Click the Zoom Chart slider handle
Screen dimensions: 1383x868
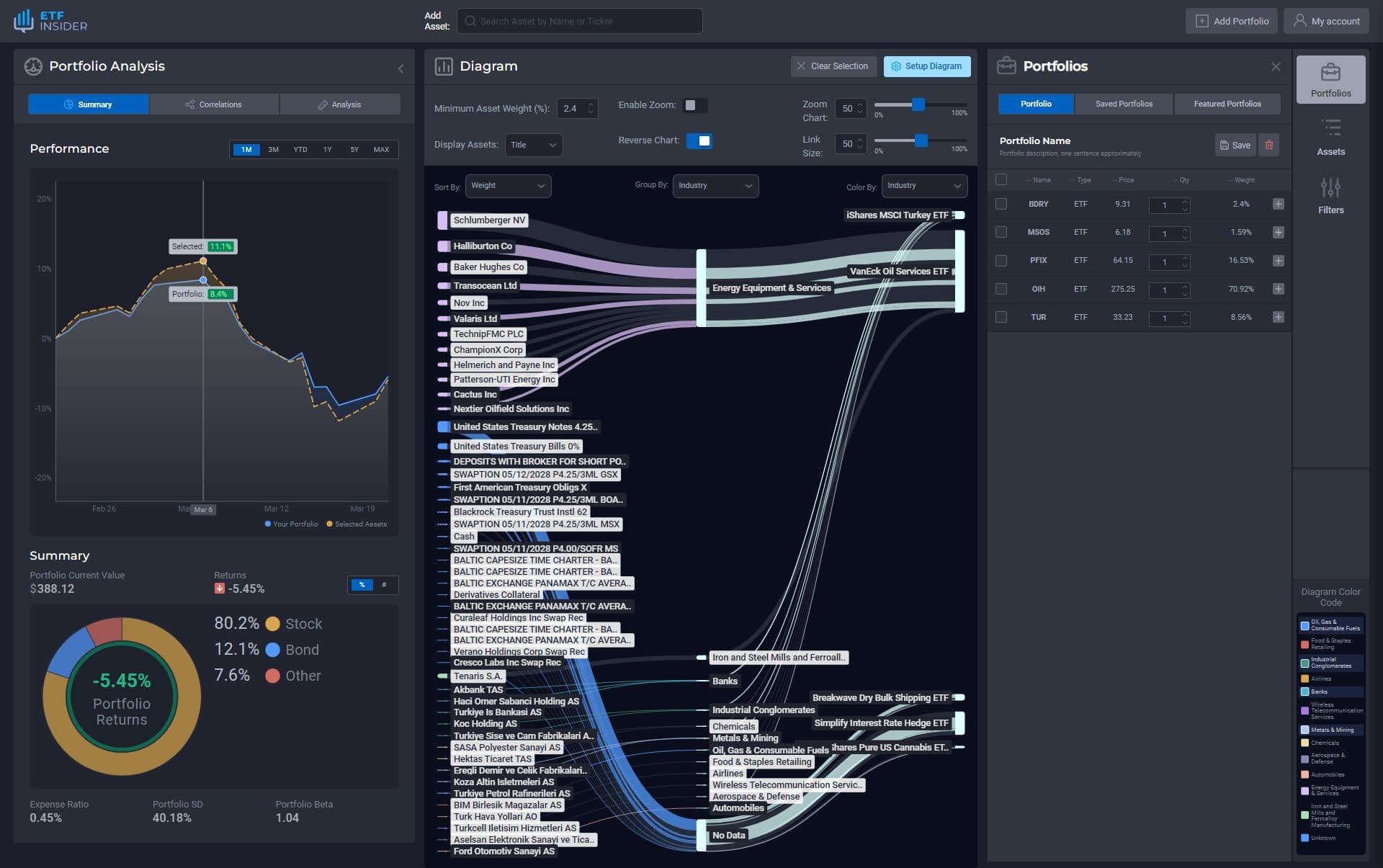point(918,104)
